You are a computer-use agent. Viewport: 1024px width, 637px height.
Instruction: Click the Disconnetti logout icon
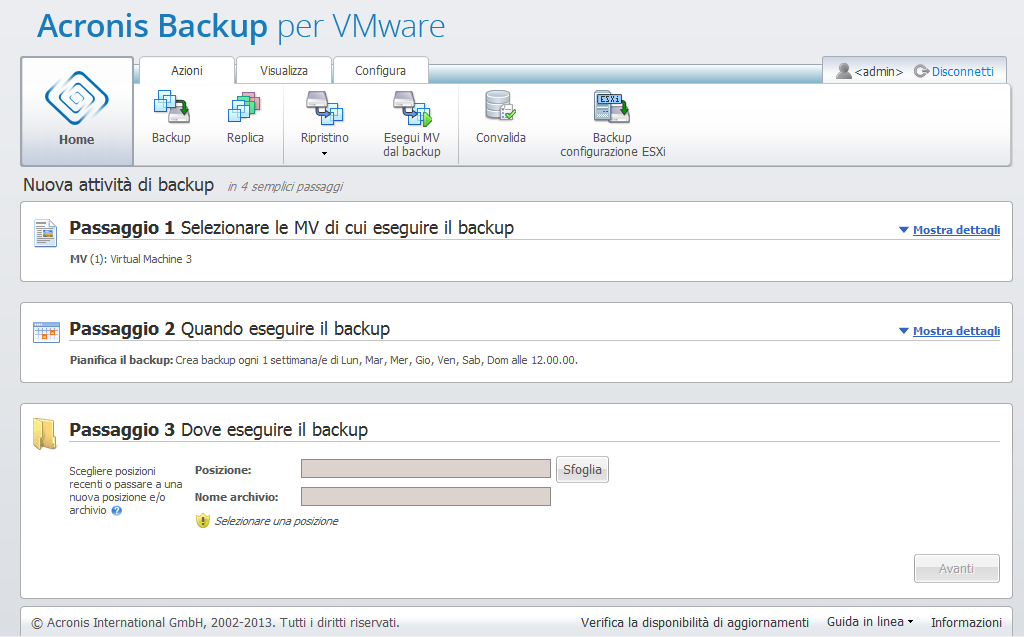[x=921, y=71]
